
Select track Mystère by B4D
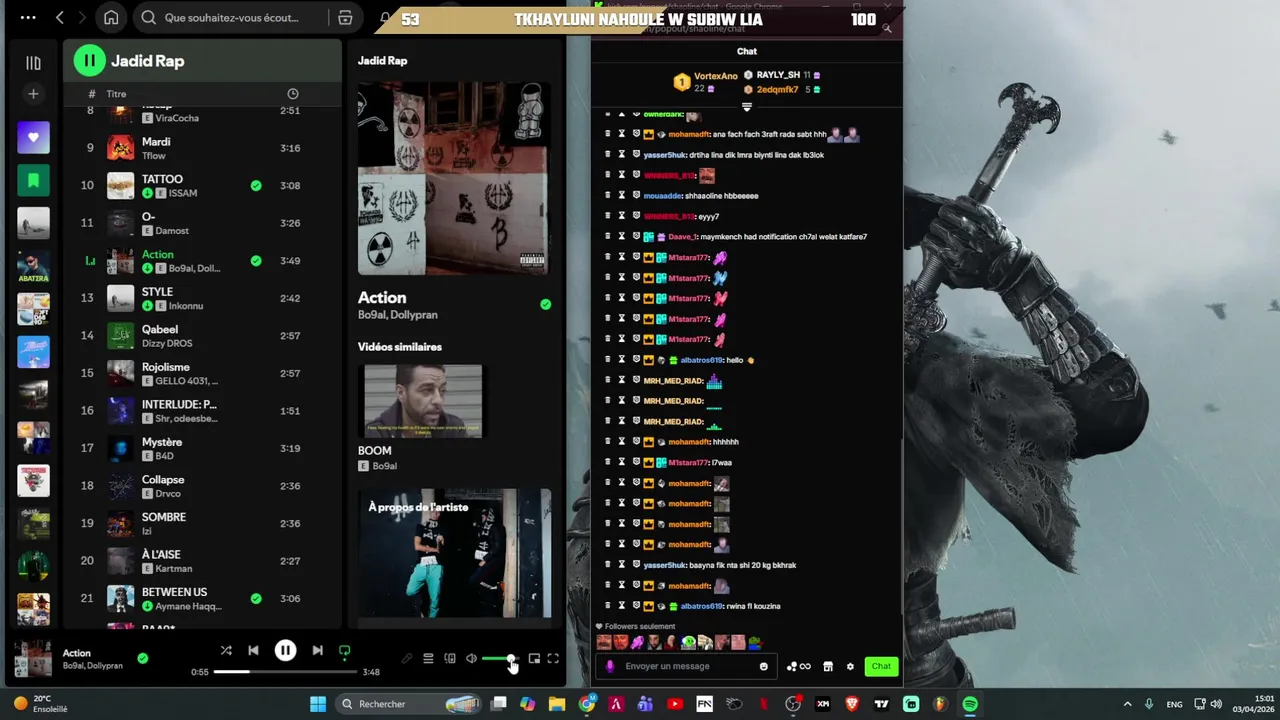[x=200, y=448]
